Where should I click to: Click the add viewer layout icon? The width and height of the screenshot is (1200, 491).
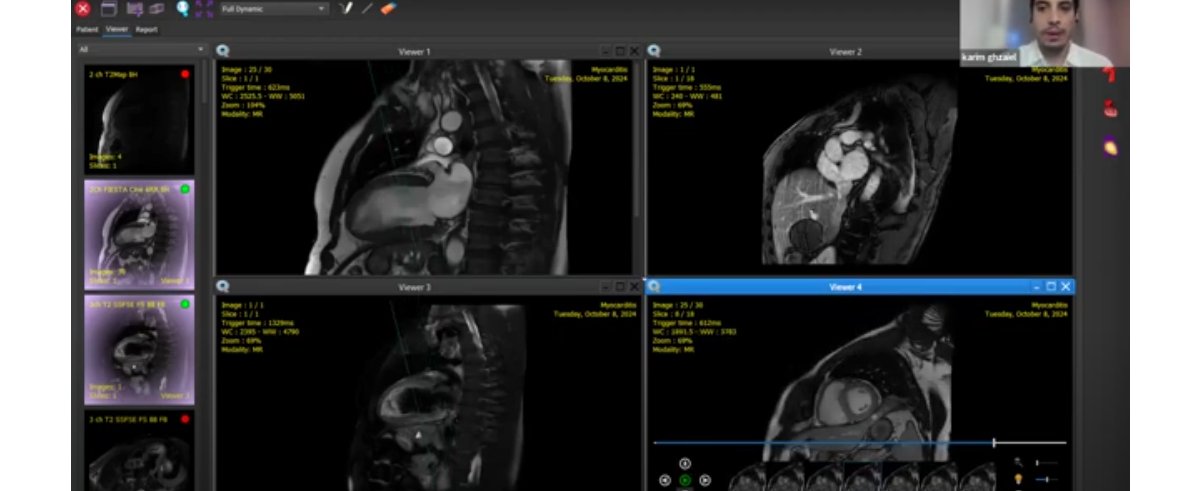pyautogui.click(x=135, y=8)
